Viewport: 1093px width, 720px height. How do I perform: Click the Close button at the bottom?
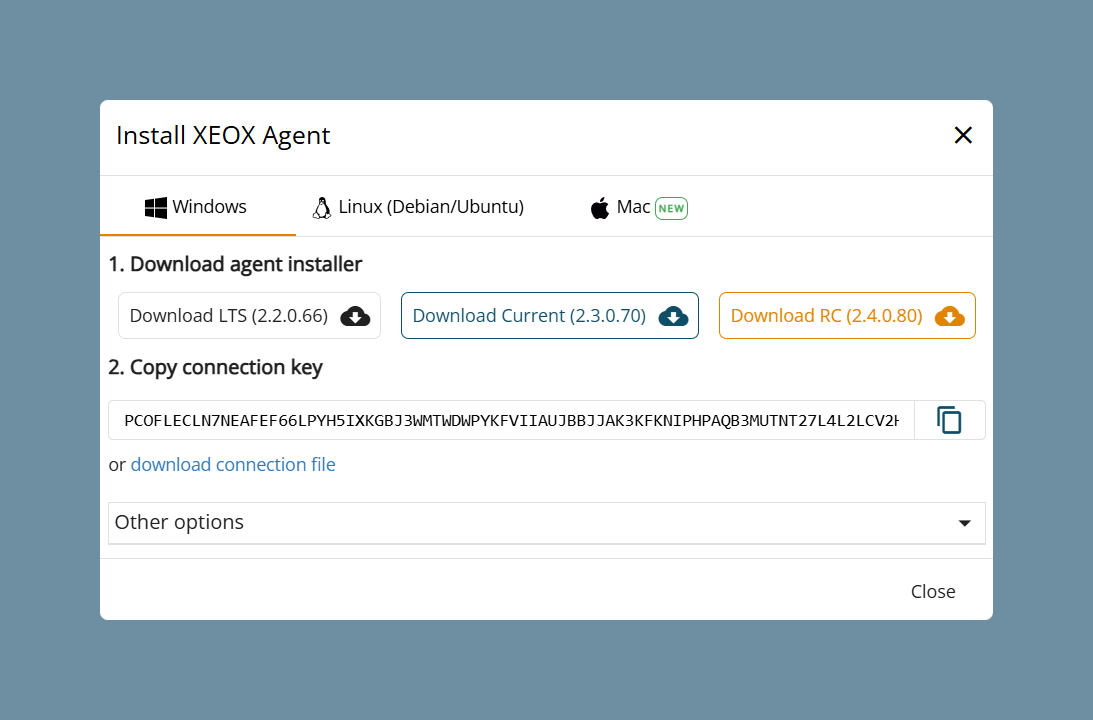pyautogui.click(x=933, y=591)
